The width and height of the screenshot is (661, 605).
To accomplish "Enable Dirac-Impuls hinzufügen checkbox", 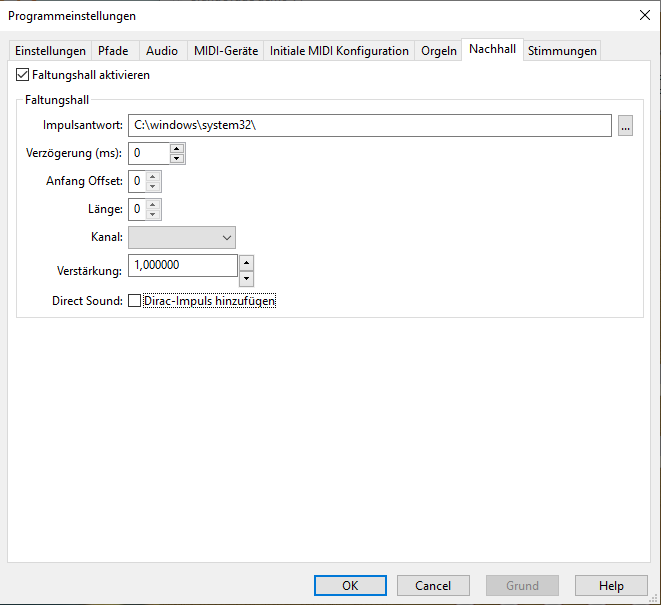I will pyautogui.click(x=135, y=301).
